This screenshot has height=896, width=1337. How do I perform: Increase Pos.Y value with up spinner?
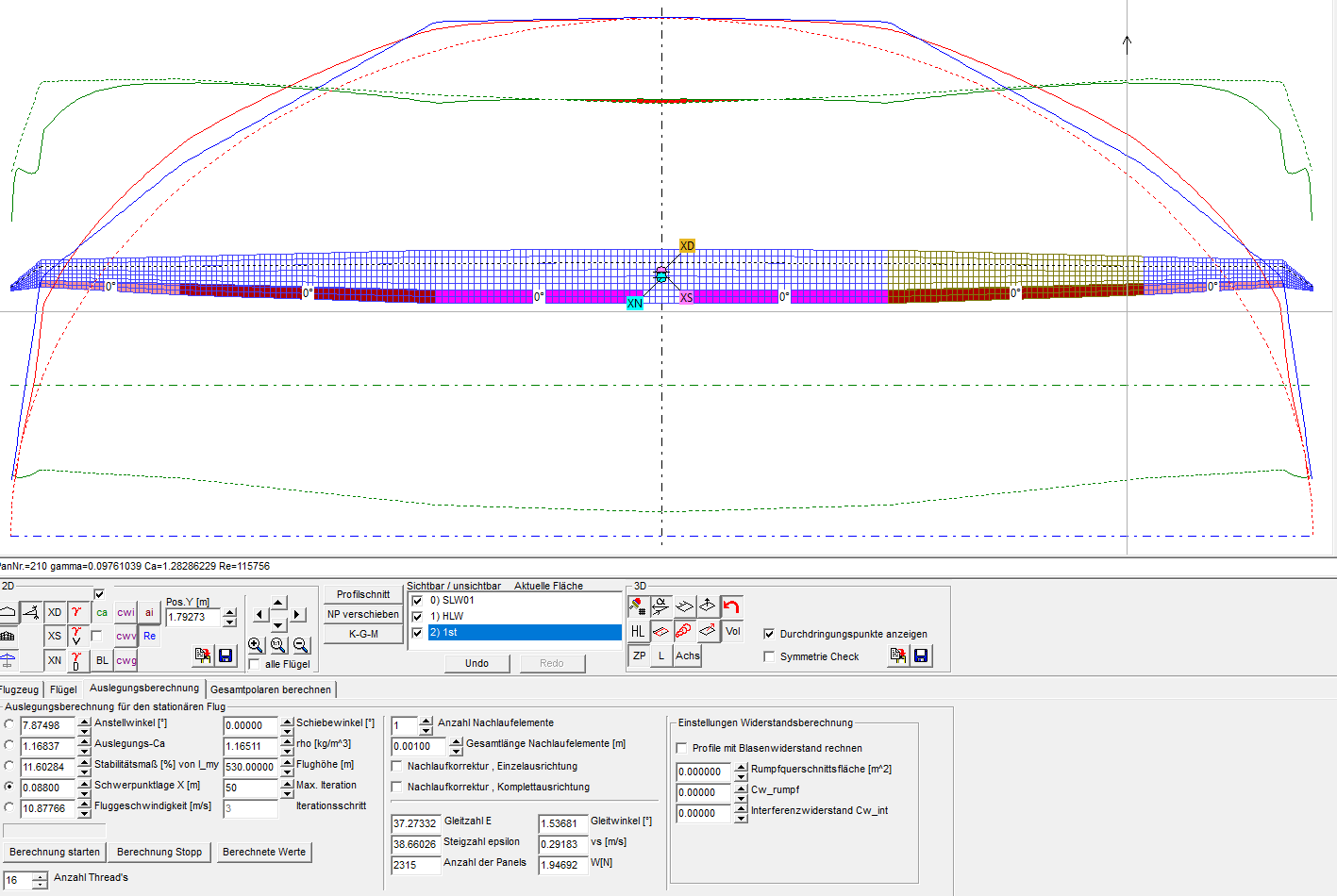(x=229, y=613)
